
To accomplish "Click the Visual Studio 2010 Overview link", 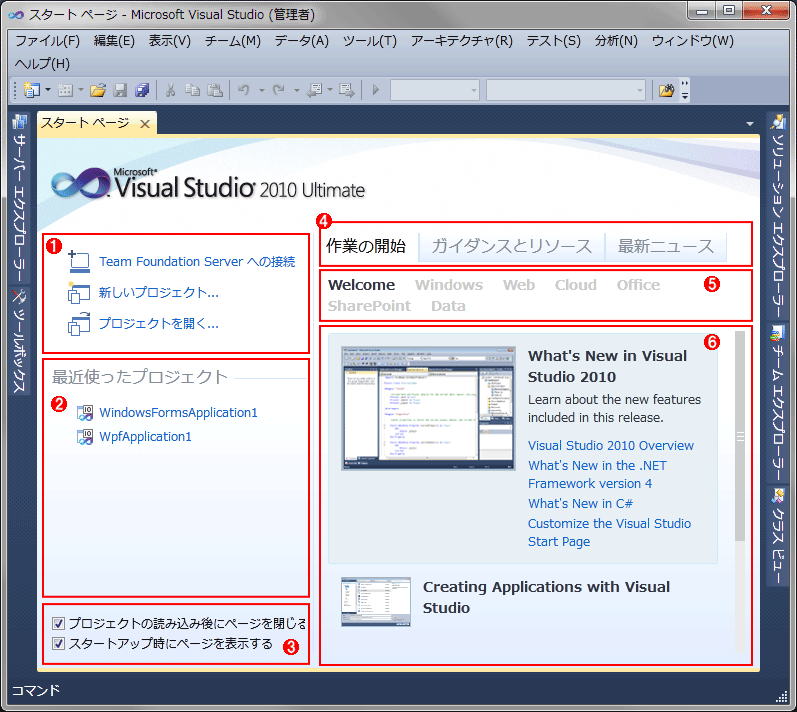I will coord(610,446).
